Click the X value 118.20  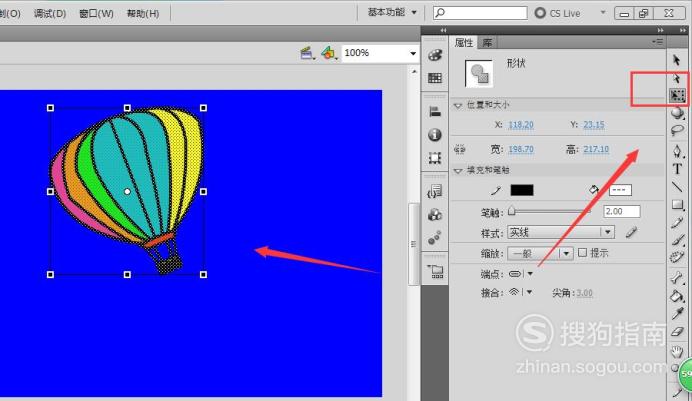(521, 125)
